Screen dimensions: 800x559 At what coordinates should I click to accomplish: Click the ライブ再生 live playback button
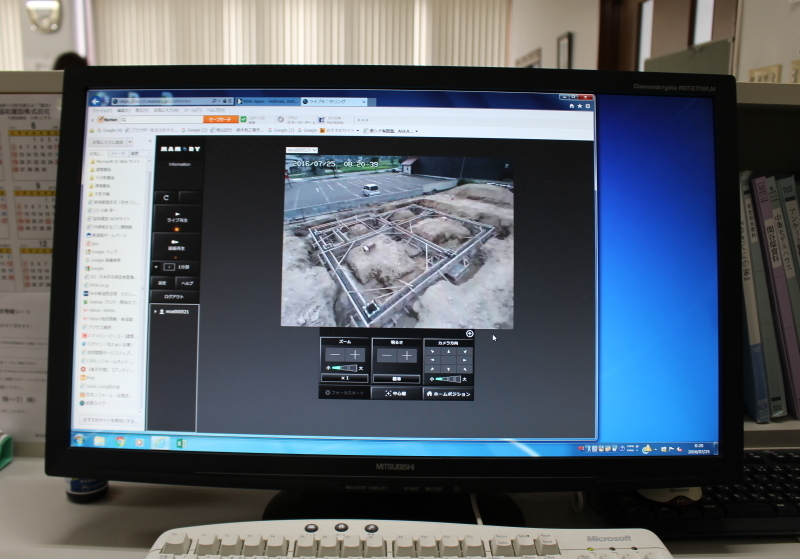point(174,219)
